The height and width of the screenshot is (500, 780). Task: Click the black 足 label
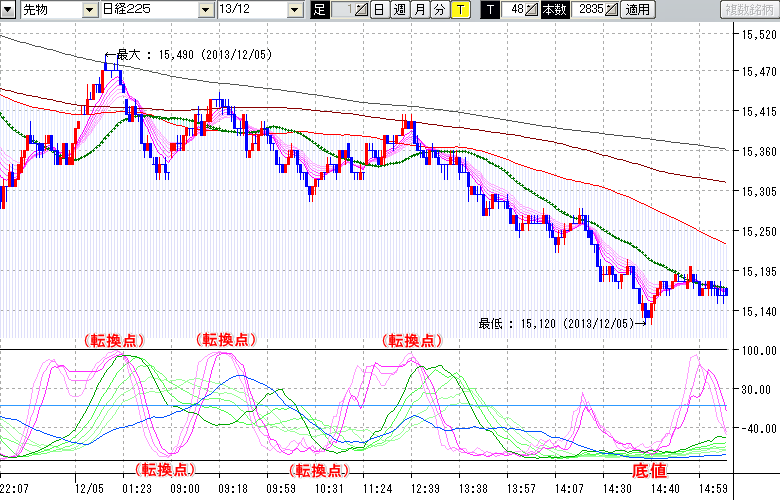[x=319, y=10]
